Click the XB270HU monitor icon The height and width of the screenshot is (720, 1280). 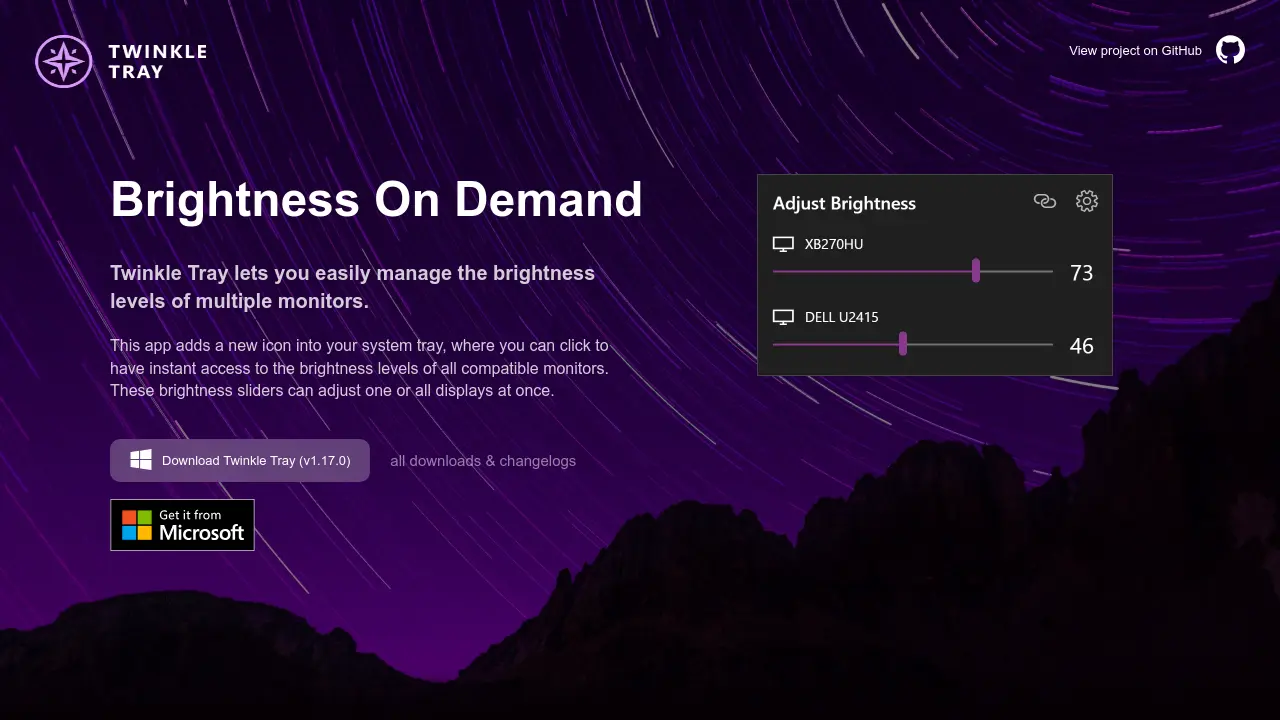[783, 244]
